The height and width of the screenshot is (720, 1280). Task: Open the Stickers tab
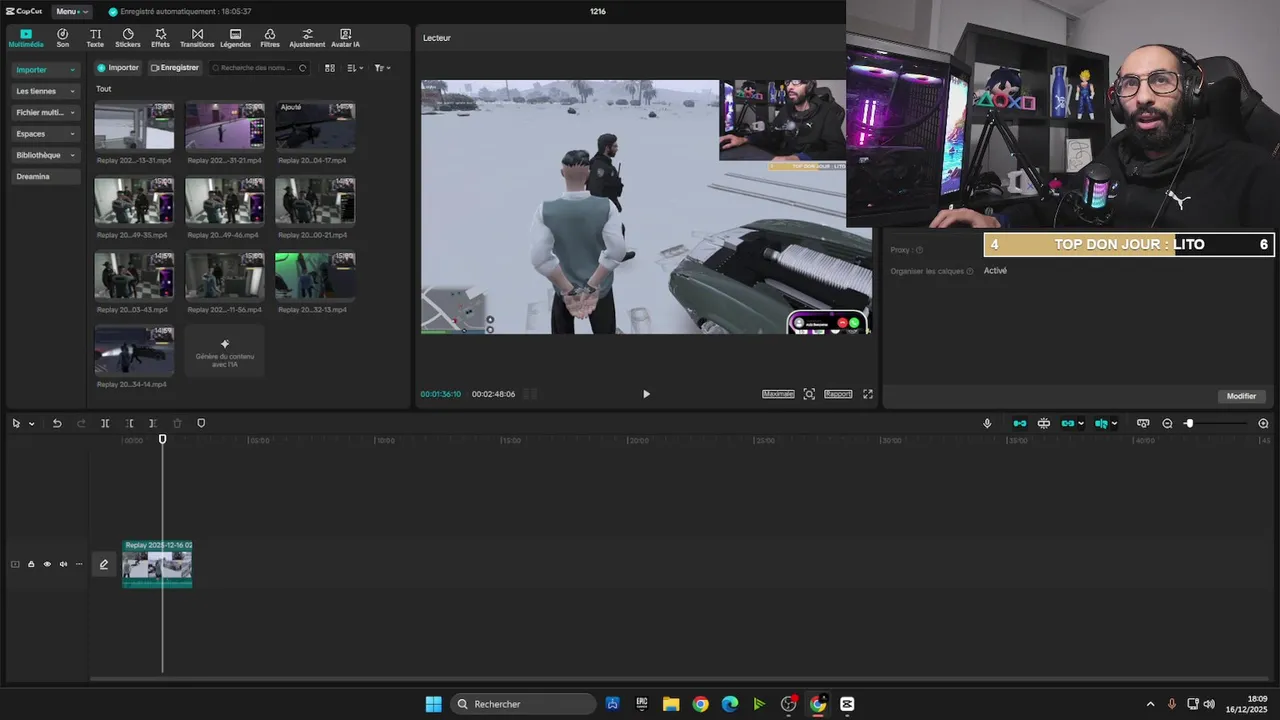tap(128, 38)
